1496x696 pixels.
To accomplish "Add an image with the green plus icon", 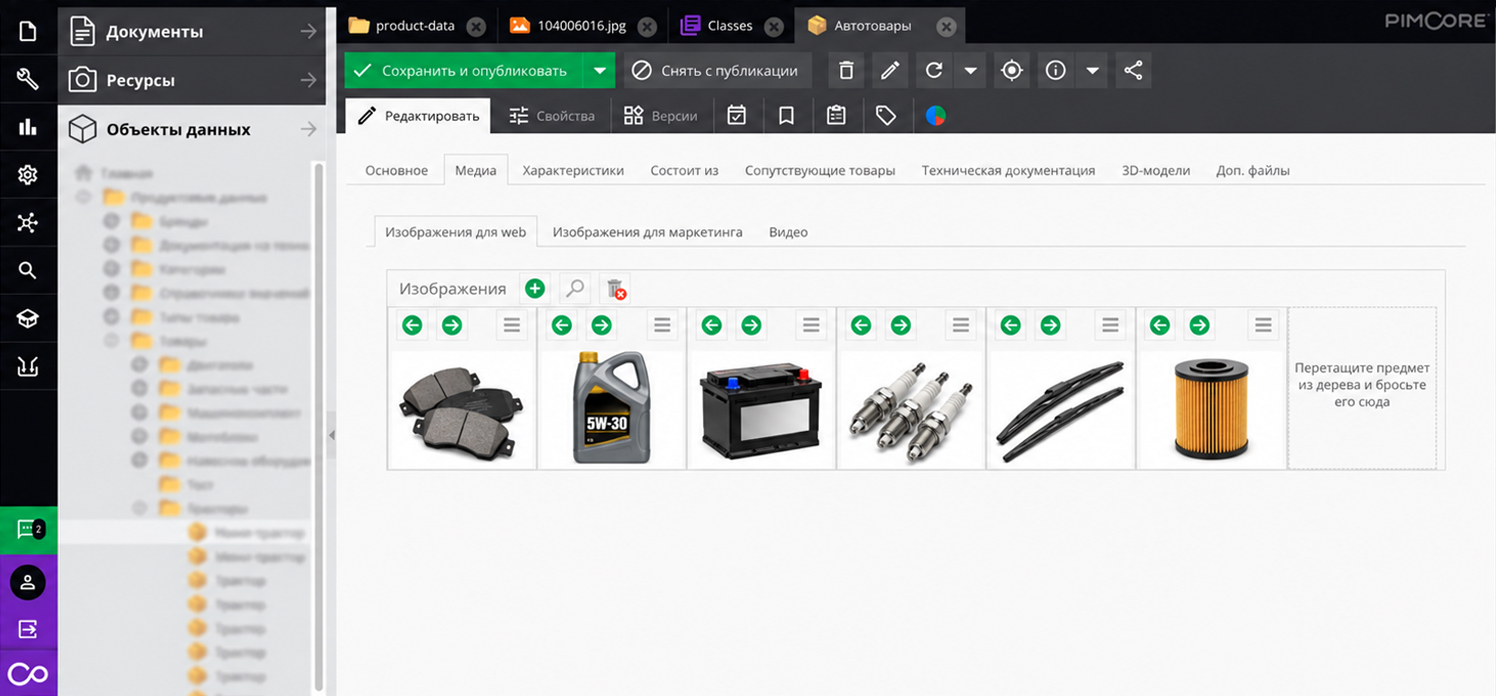I will point(535,289).
